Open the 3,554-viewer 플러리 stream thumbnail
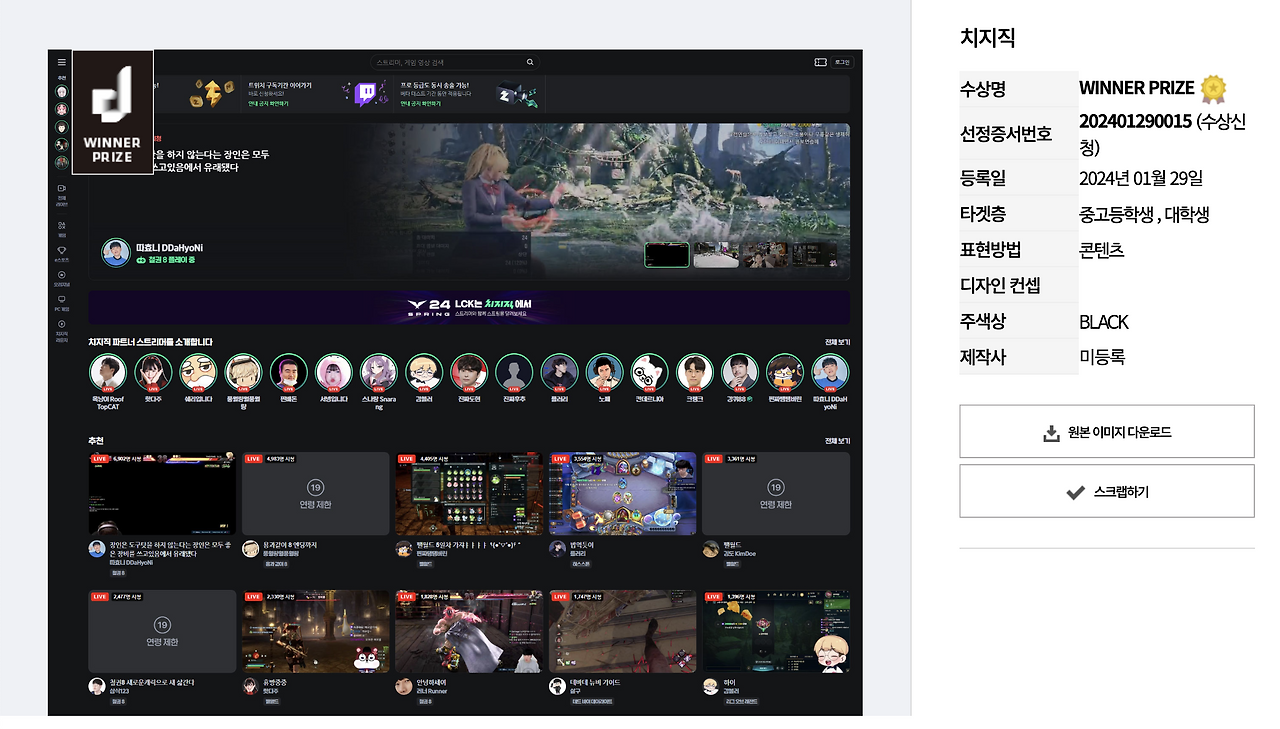 click(x=622, y=493)
